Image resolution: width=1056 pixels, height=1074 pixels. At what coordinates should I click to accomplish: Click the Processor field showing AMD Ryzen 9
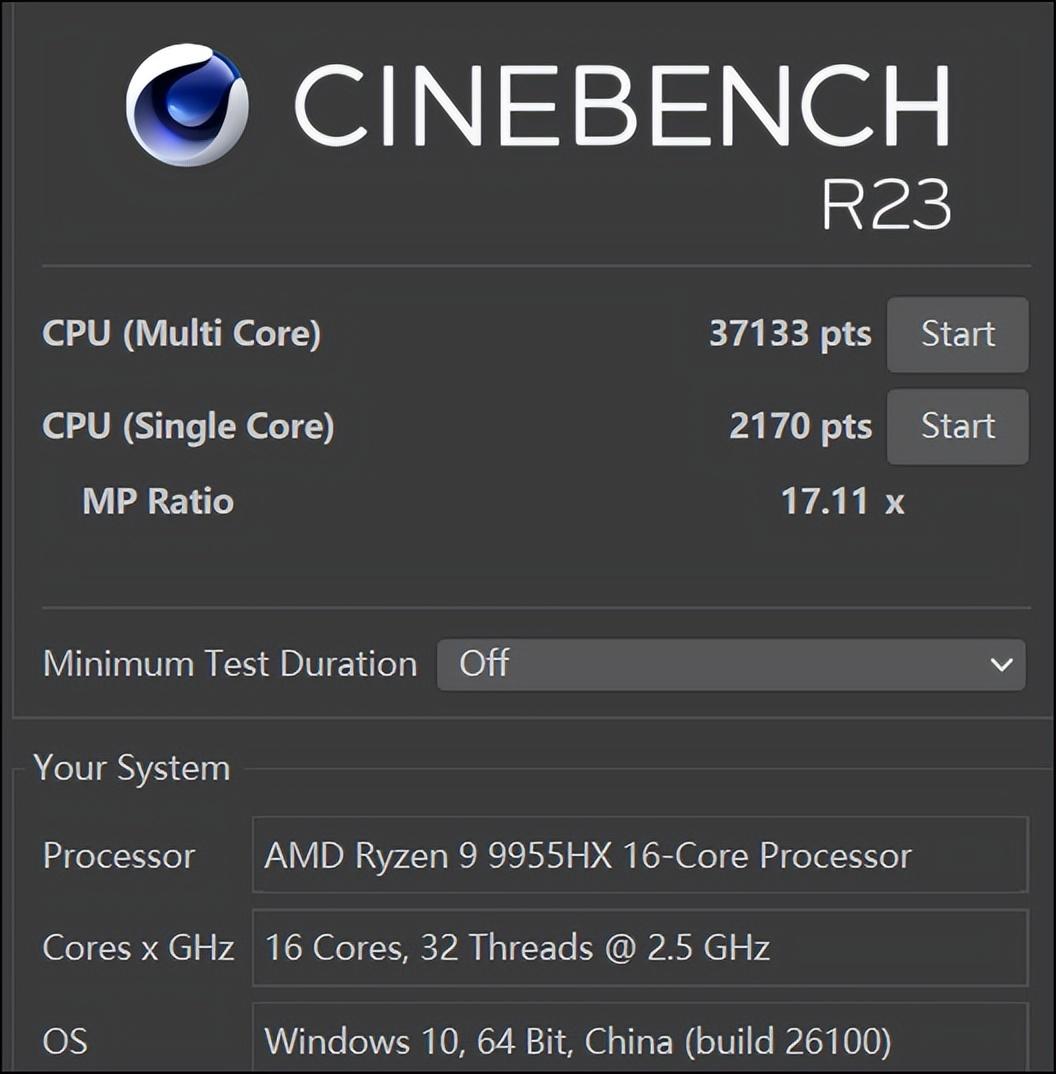tap(639, 855)
